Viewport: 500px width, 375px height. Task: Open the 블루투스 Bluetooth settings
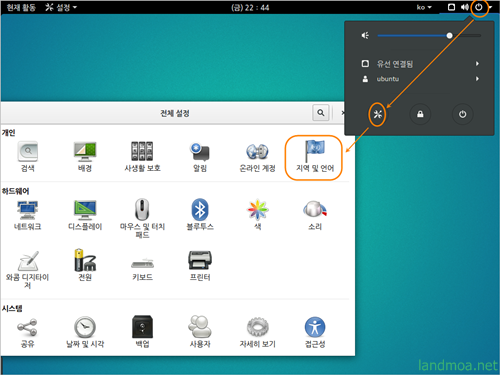point(200,215)
